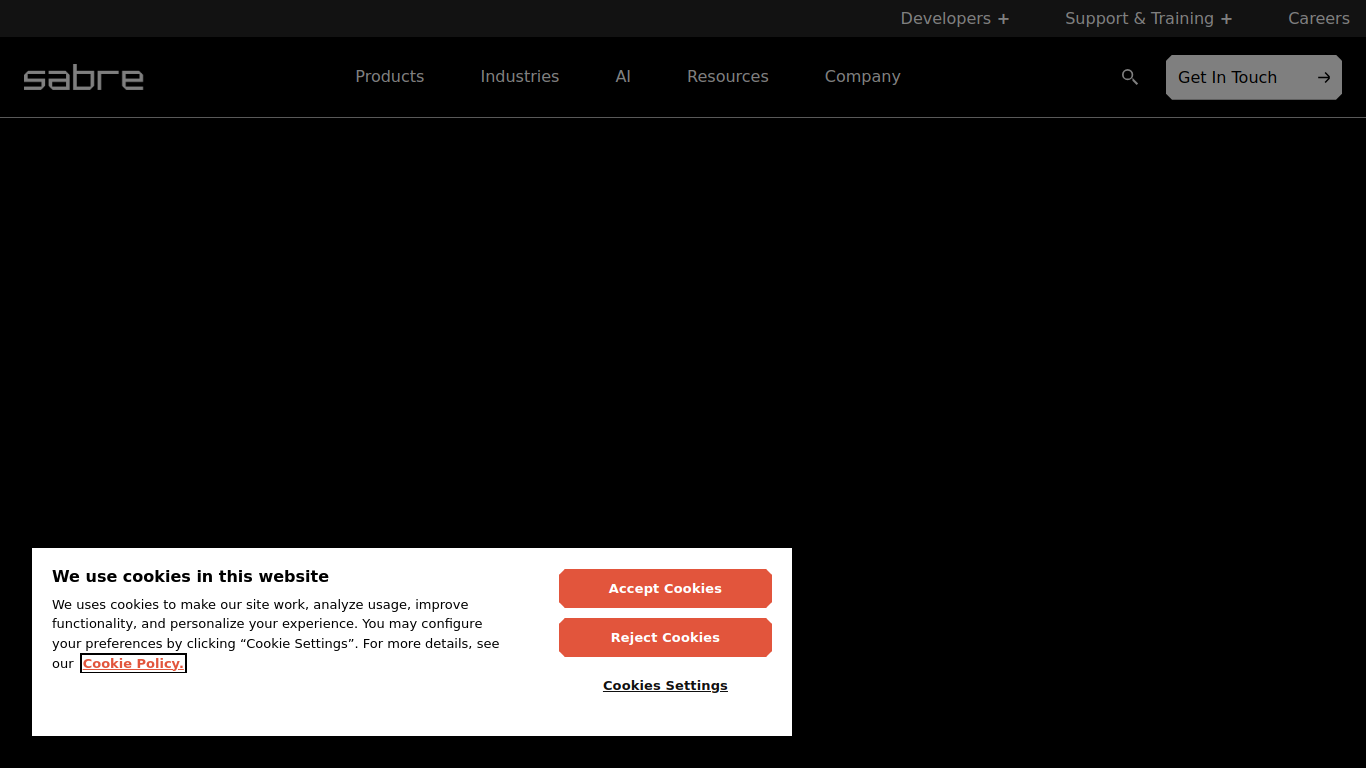Open the Company menu
Screen dimensions: 1366x768
pos(863,77)
